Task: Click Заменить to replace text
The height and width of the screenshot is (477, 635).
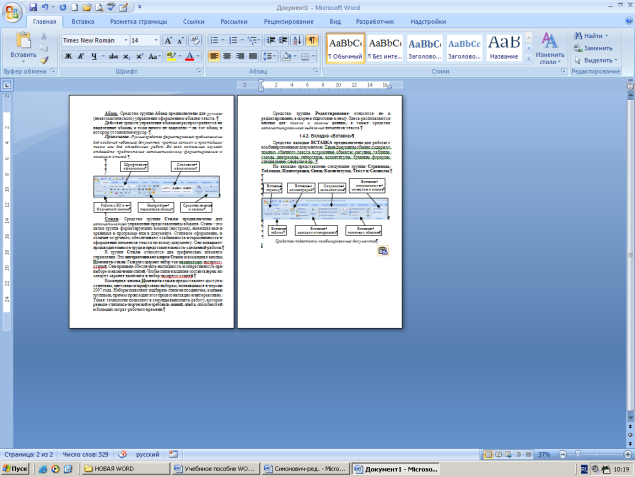Action: pyautogui.click(x=593, y=48)
